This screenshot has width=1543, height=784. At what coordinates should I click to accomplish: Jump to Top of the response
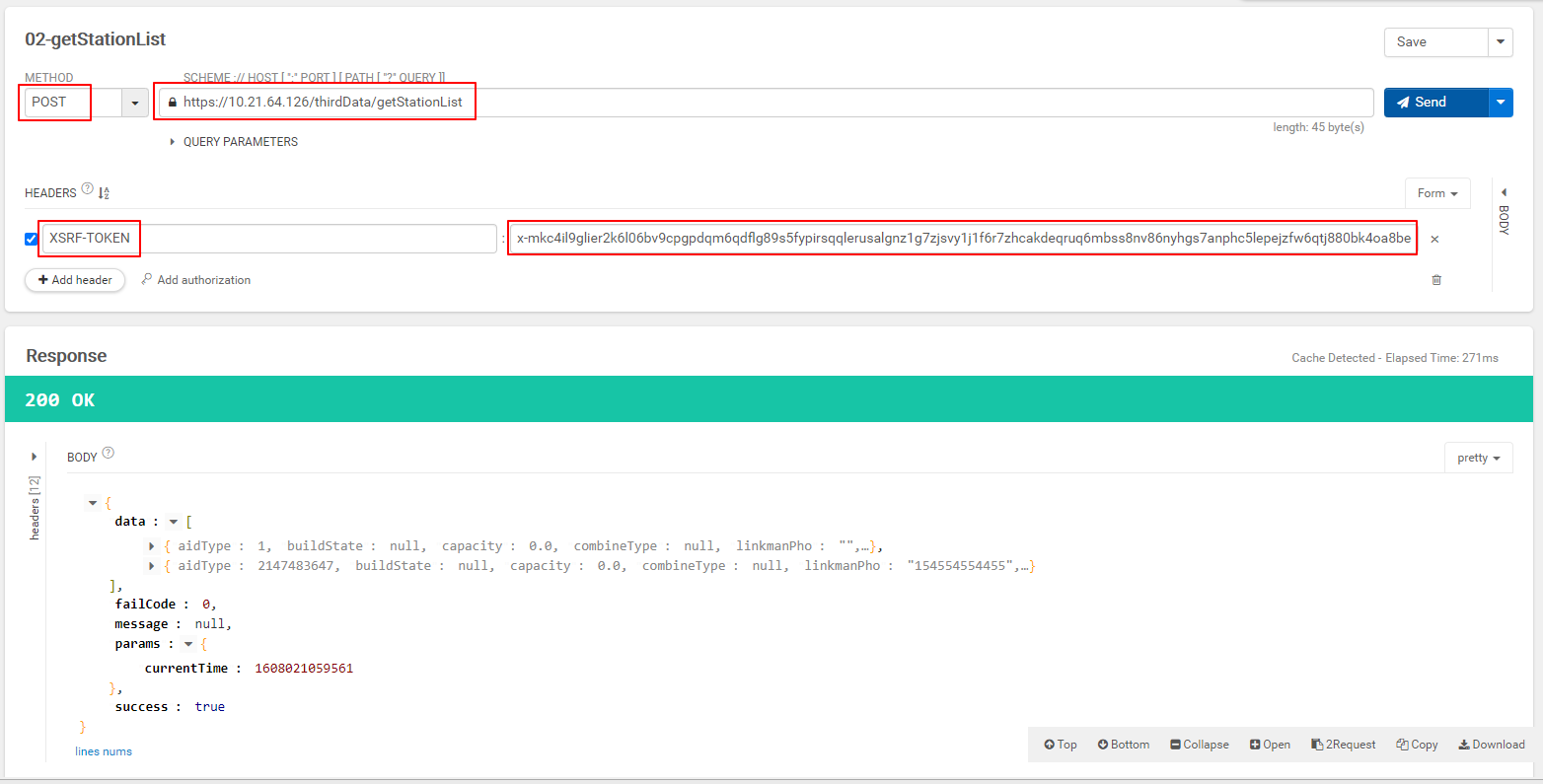coord(1061,745)
